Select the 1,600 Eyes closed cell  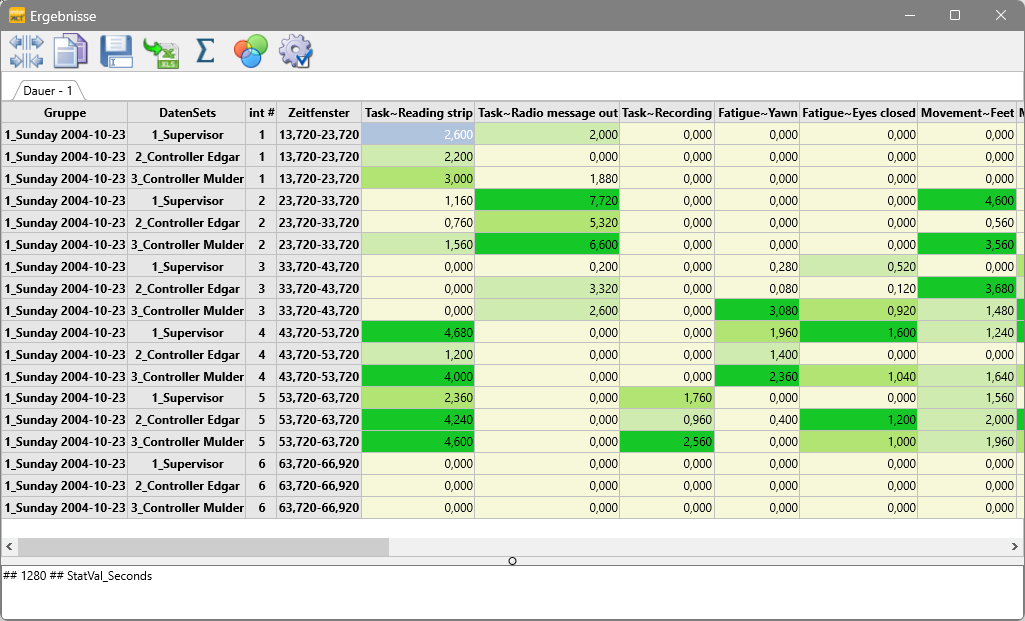click(x=859, y=333)
